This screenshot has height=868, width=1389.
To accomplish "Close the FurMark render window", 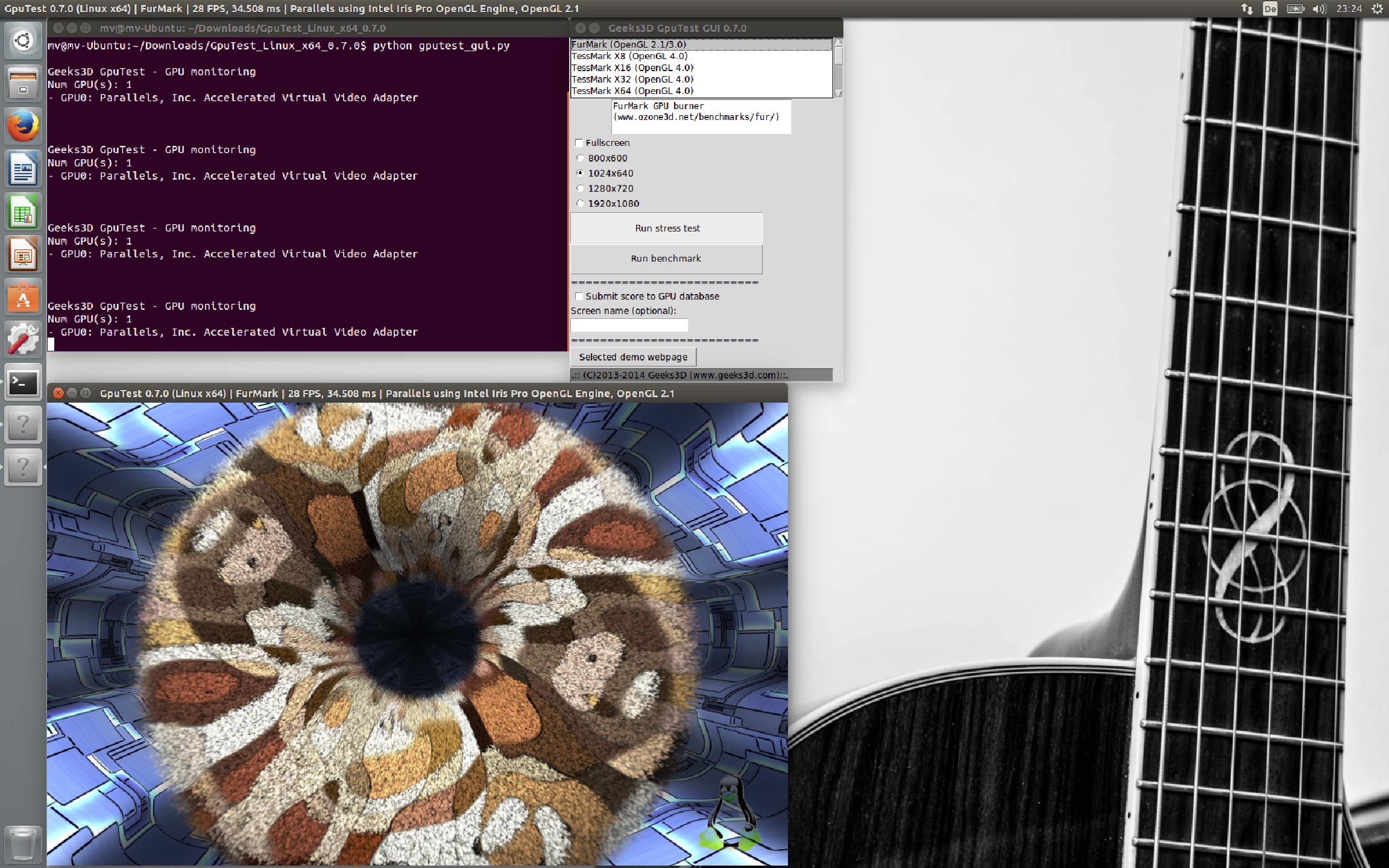I will click(x=58, y=393).
